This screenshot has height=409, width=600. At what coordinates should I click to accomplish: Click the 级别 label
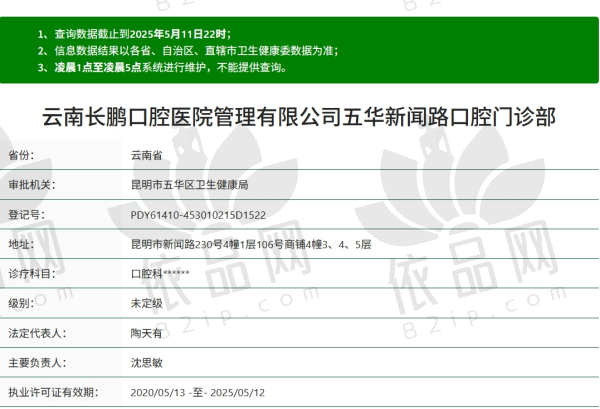point(21,303)
